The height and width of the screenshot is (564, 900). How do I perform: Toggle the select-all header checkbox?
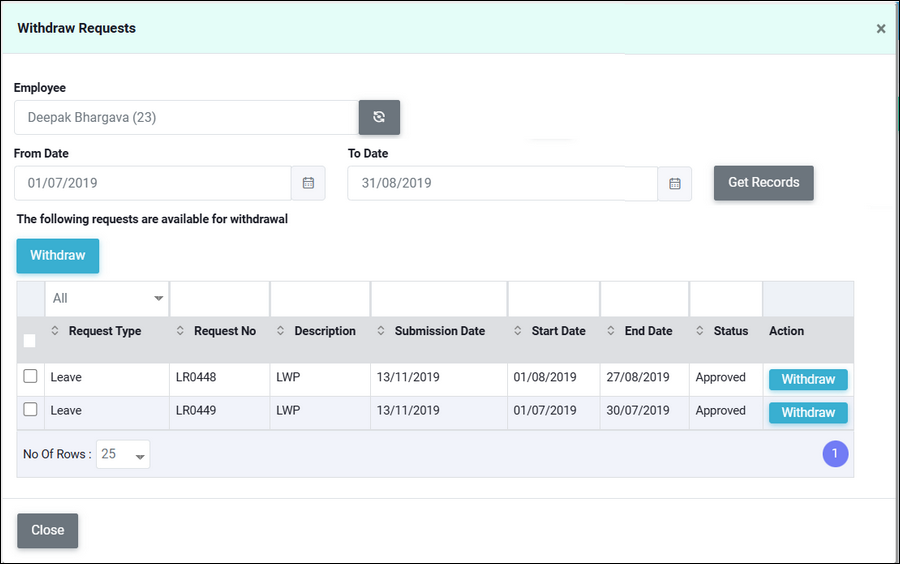(x=30, y=341)
